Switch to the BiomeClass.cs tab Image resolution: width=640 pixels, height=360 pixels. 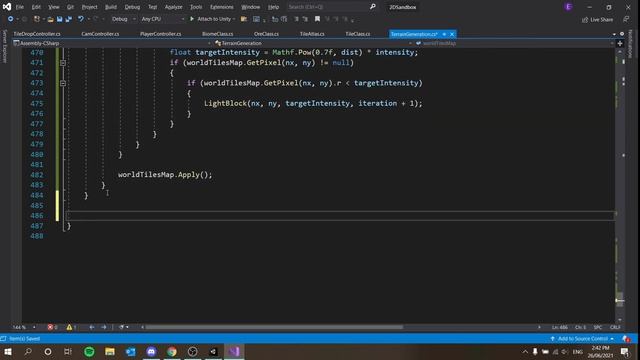click(x=218, y=34)
